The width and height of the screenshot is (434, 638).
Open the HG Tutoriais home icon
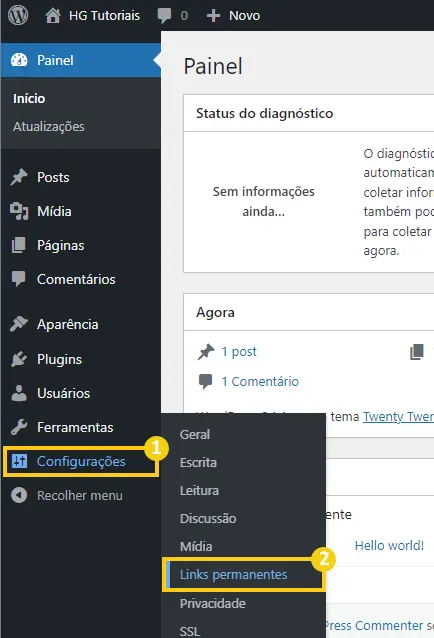53,15
